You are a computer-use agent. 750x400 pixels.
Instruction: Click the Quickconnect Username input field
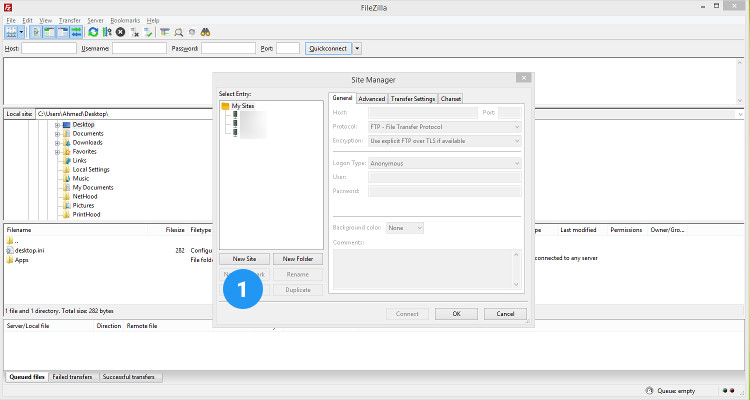pos(139,48)
